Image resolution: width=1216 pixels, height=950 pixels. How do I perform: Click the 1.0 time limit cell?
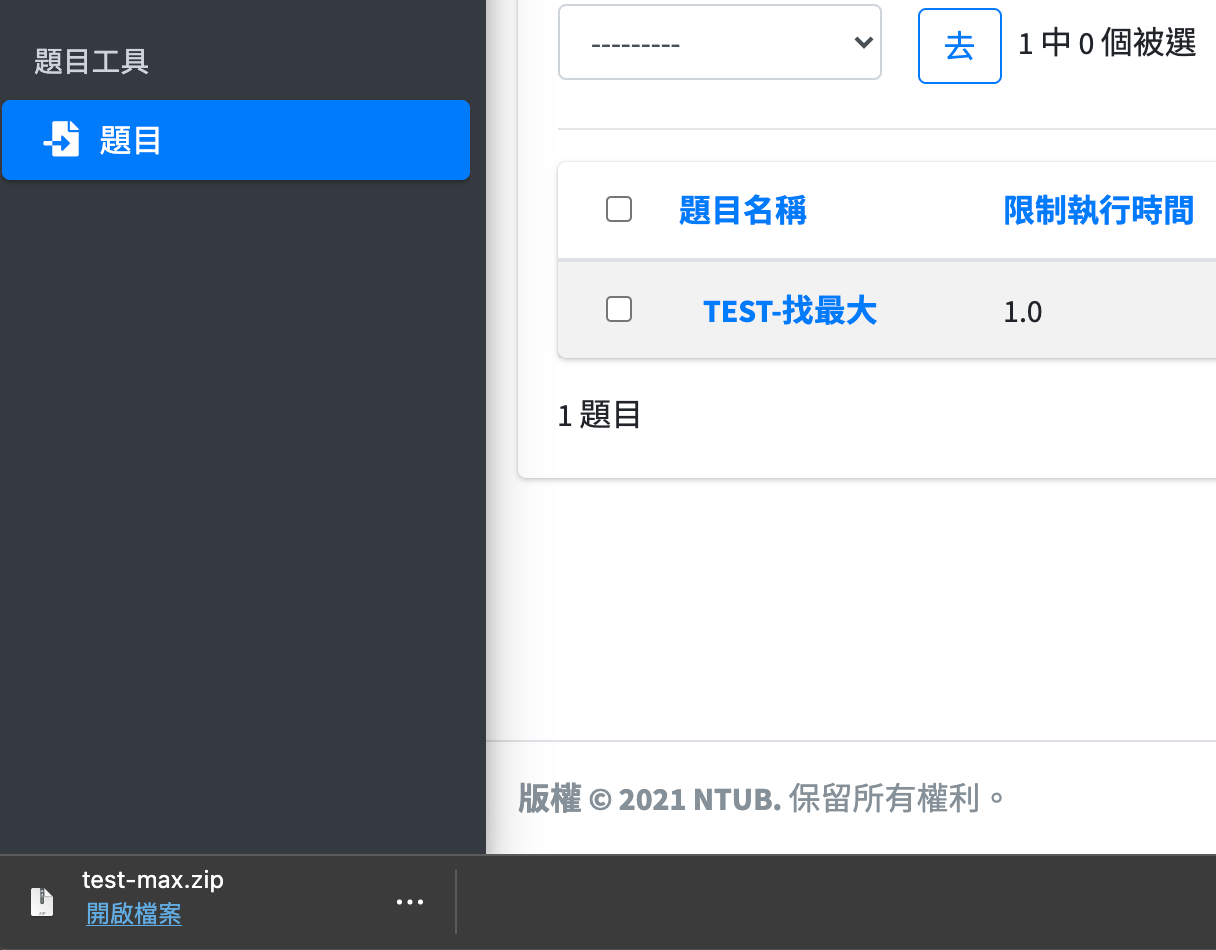point(1022,312)
